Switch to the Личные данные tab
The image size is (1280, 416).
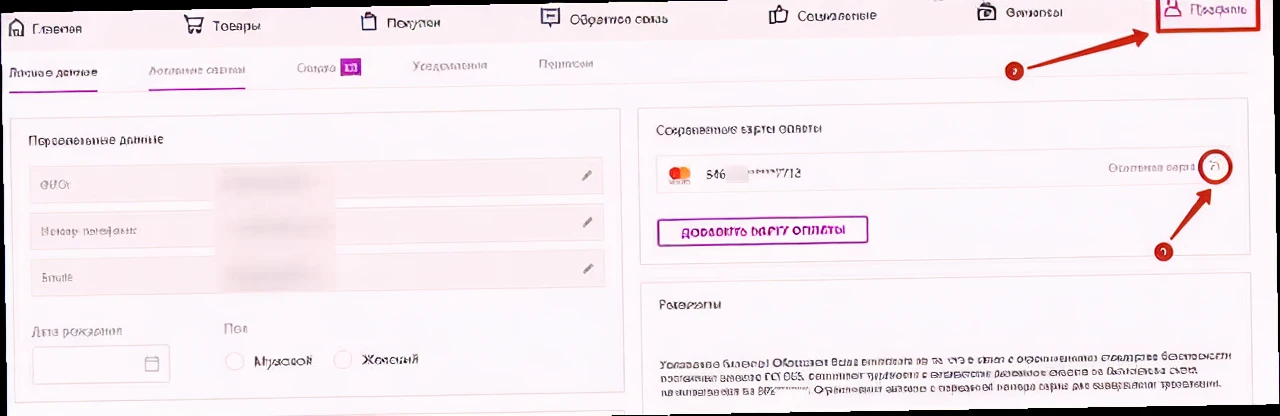click(x=53, y=73)
